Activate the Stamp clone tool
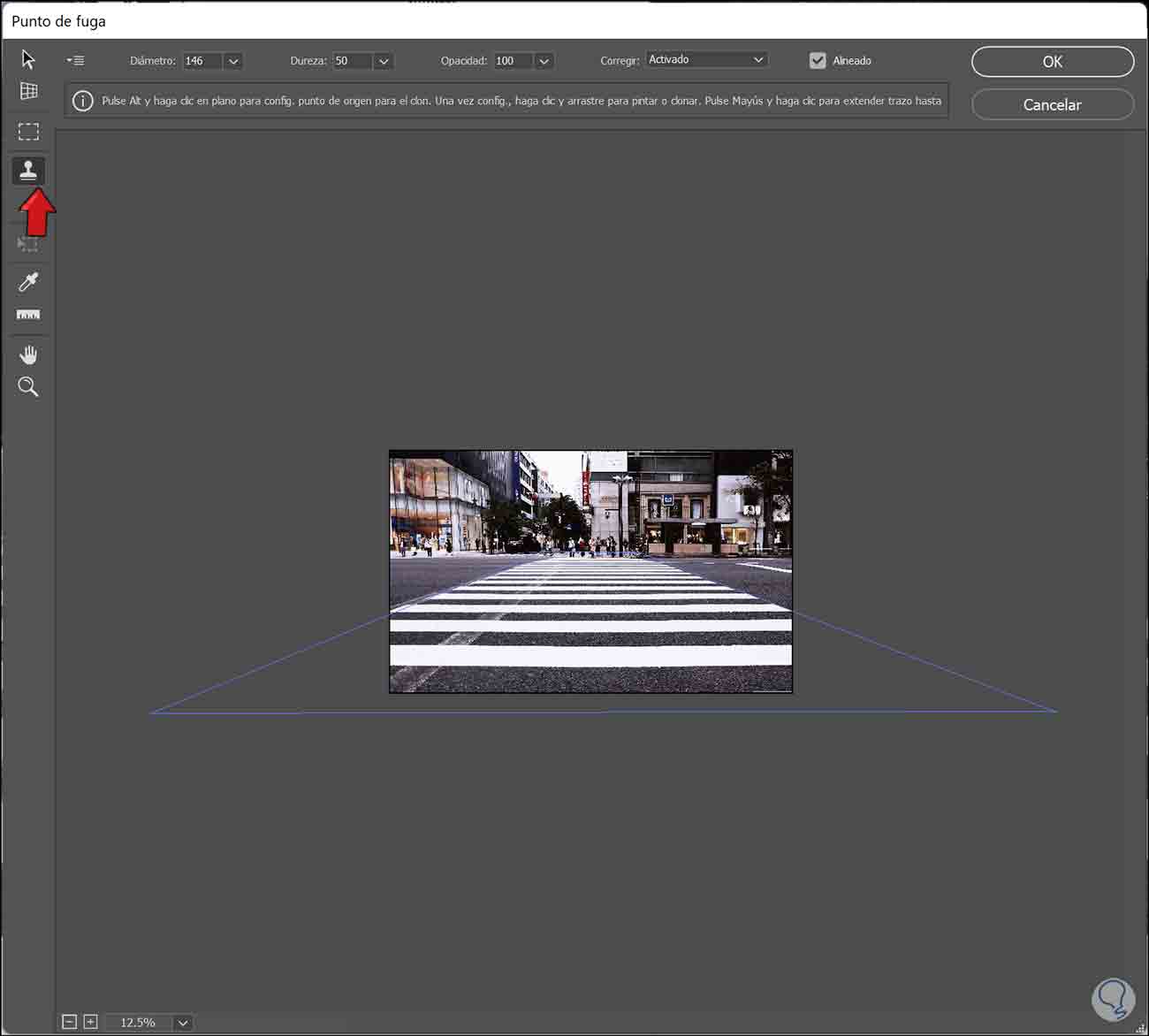Viewport: 1149px width, 1036px height. (28, 170)
